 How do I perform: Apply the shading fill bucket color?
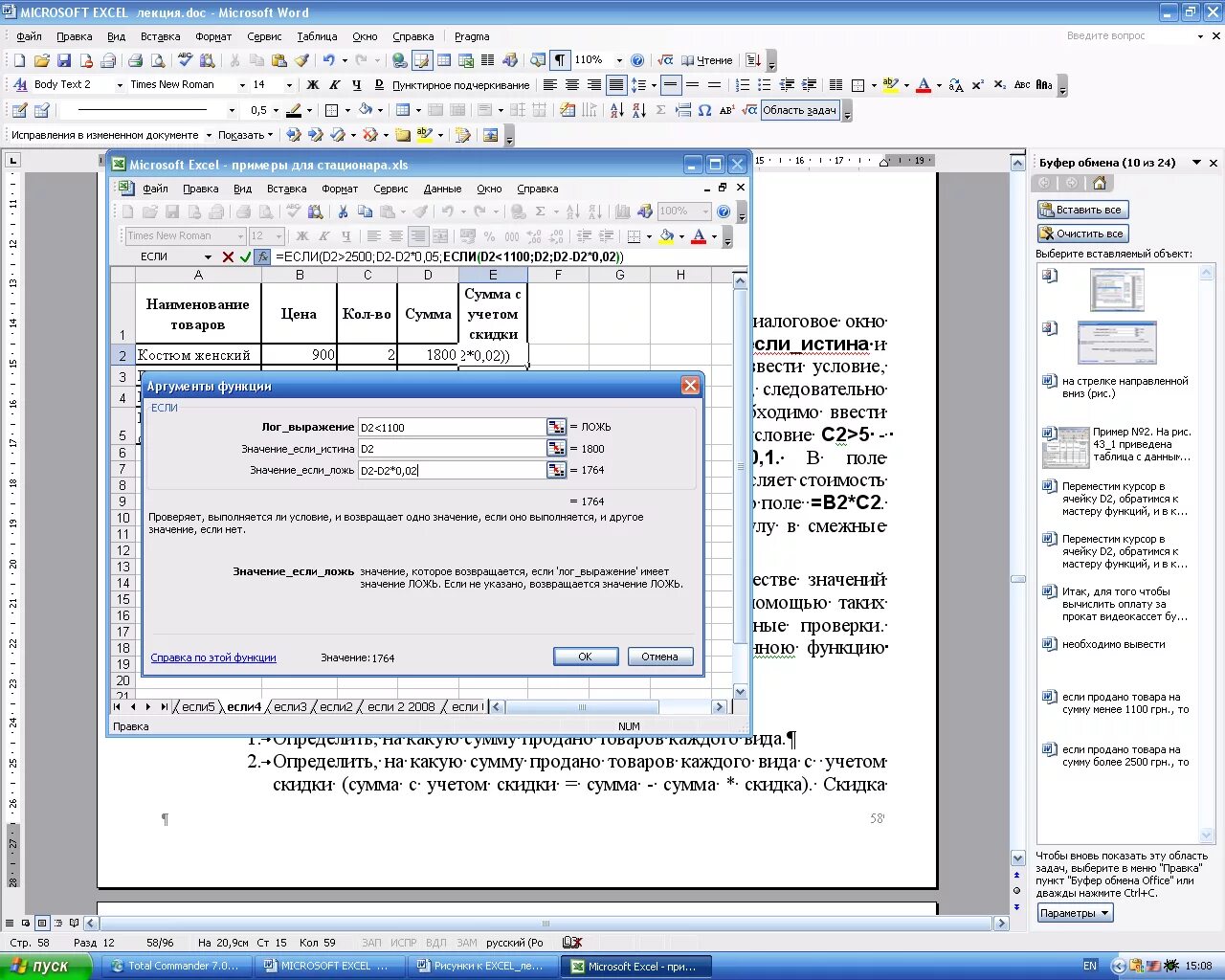click(366, 110)
